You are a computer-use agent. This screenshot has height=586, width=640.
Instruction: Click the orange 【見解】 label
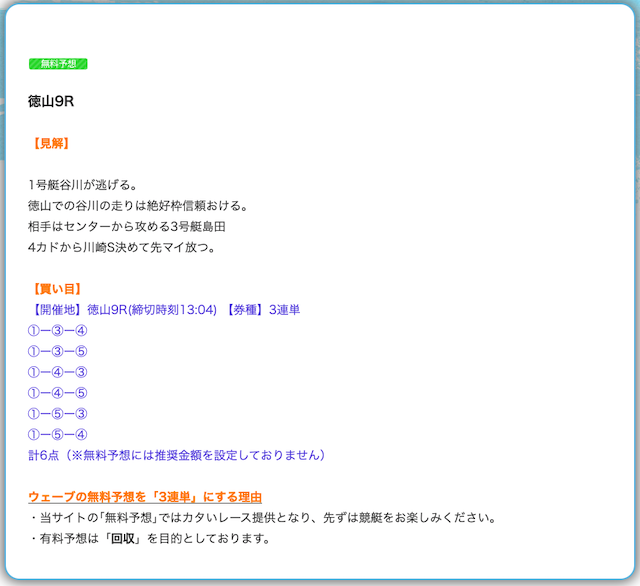[x=51, y=143]
